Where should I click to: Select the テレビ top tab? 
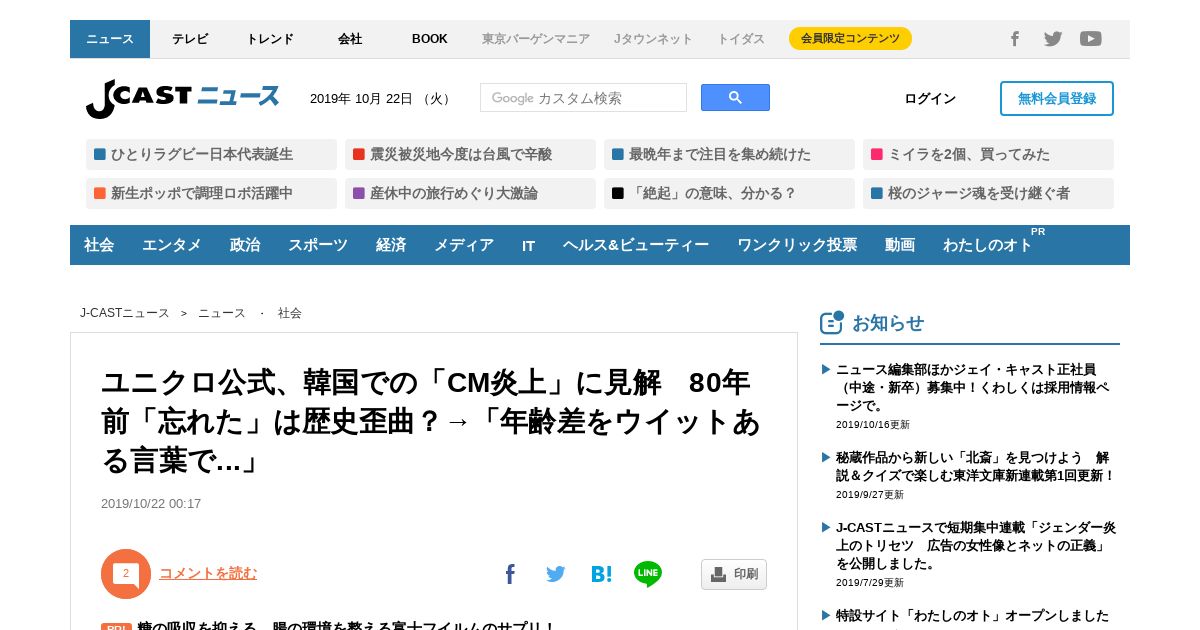[x=190, y=39]
